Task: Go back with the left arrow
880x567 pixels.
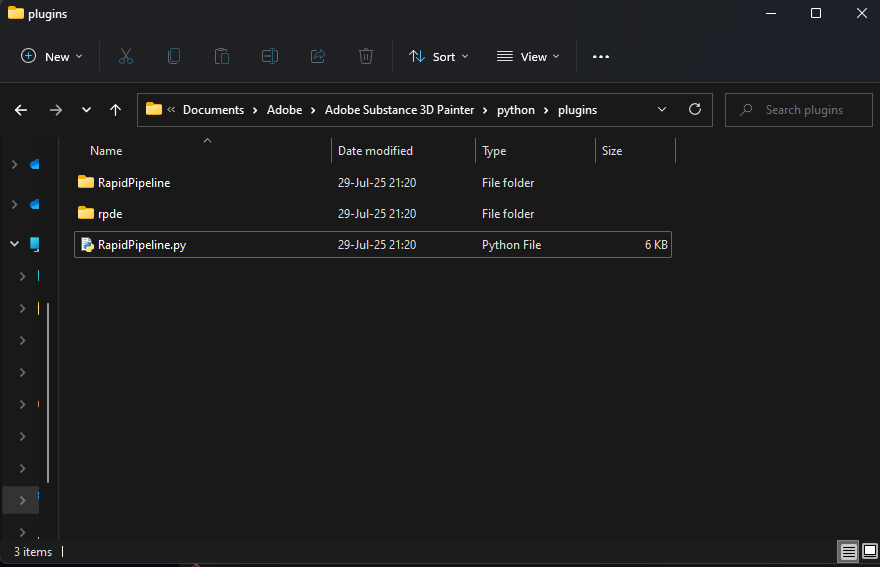Action: tap(21, 110)
